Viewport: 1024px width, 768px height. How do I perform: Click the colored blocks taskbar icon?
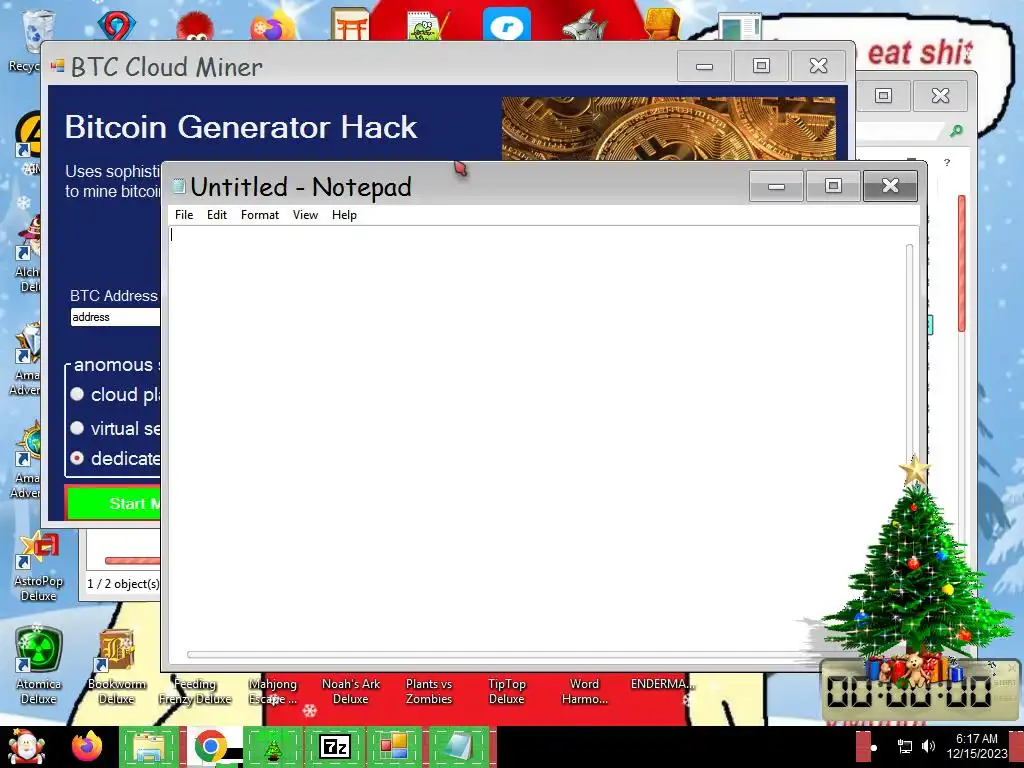pyautogui.click(x=395, y=747)
